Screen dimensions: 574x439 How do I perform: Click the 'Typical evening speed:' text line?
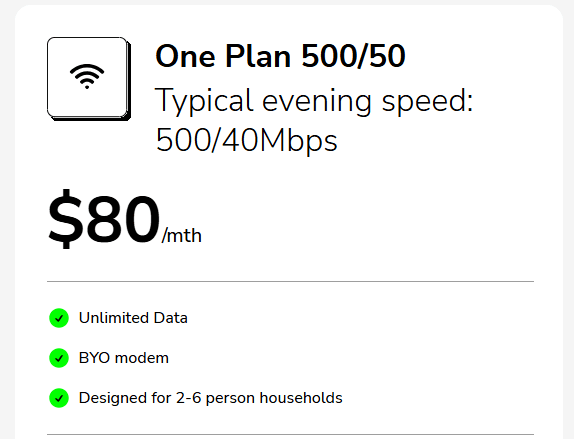point(314,101)
